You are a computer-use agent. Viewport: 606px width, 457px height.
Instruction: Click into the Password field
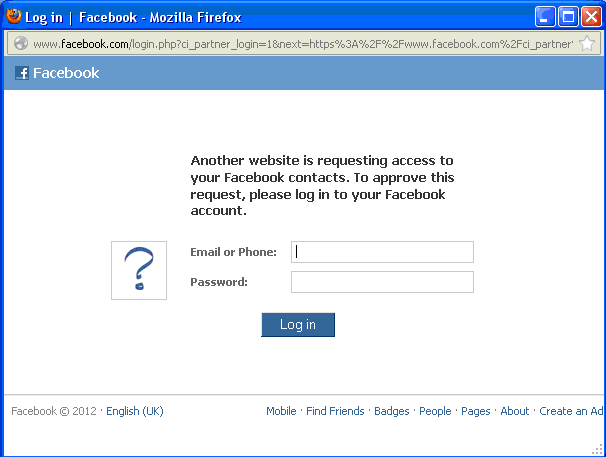click(382, 282)
